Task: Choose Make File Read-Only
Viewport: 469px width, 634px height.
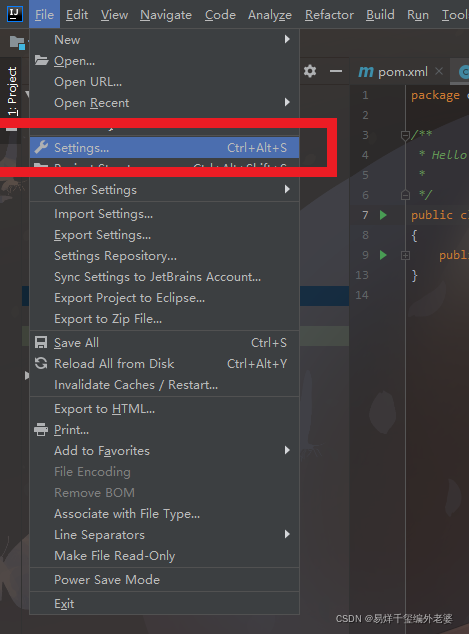Action: pyautogui.click(x=165, y=556)
